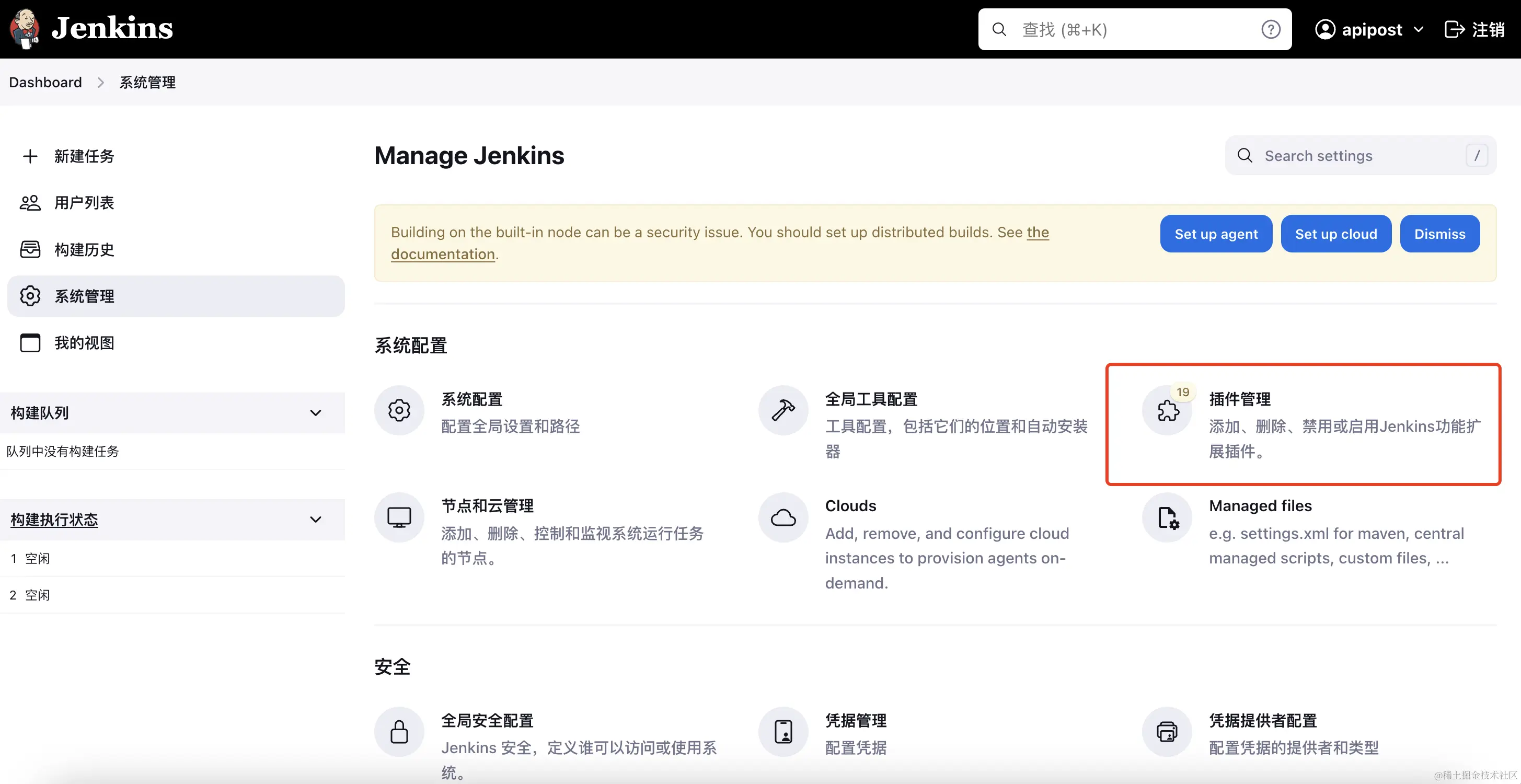This screenshot has width=1521, height=784.
Task: Click the 配置凭据 description text
Action: click(856, 747)
